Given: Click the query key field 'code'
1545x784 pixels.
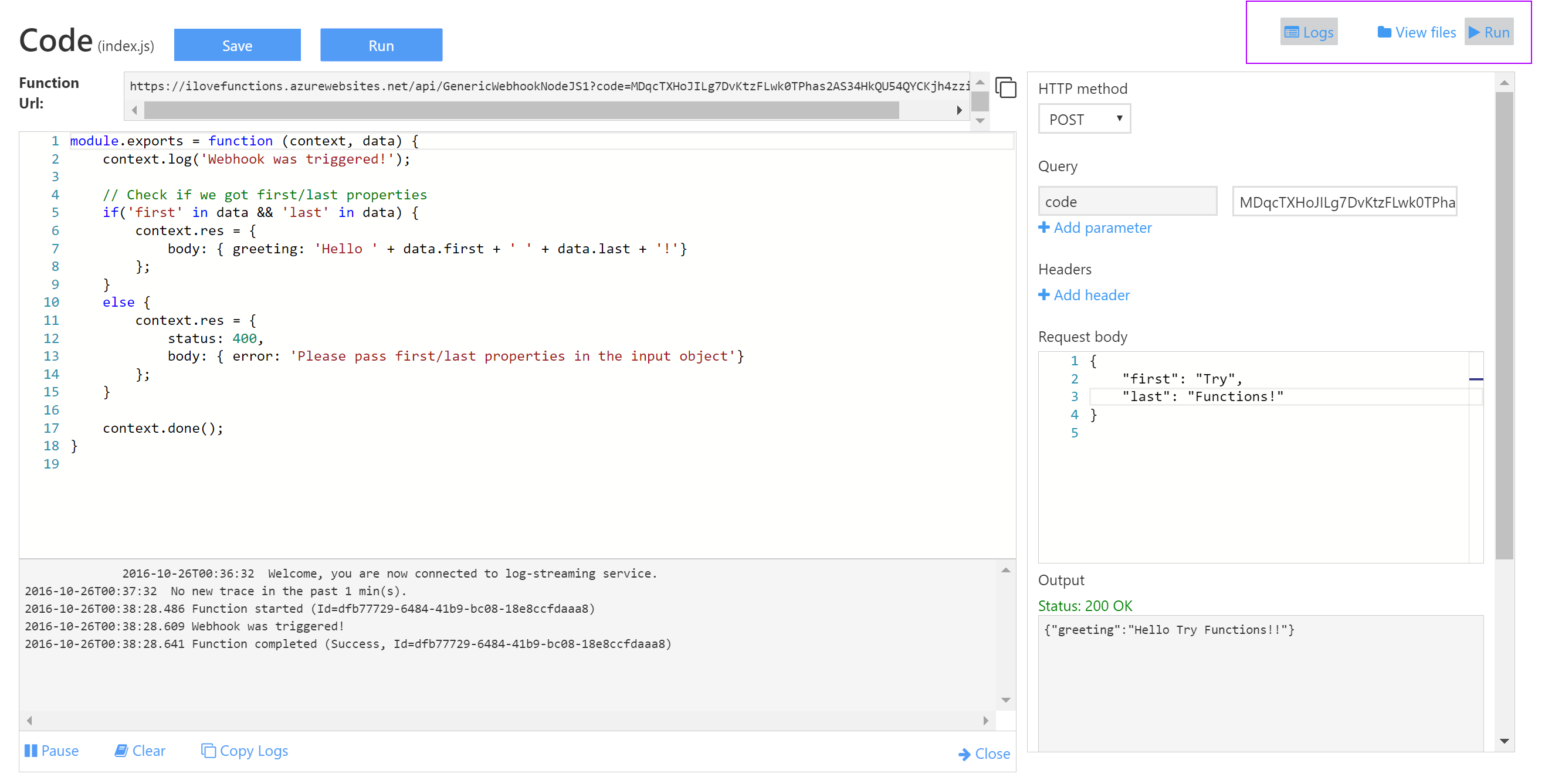Looking at the screenshot, I should click(x=1127, y=201).
